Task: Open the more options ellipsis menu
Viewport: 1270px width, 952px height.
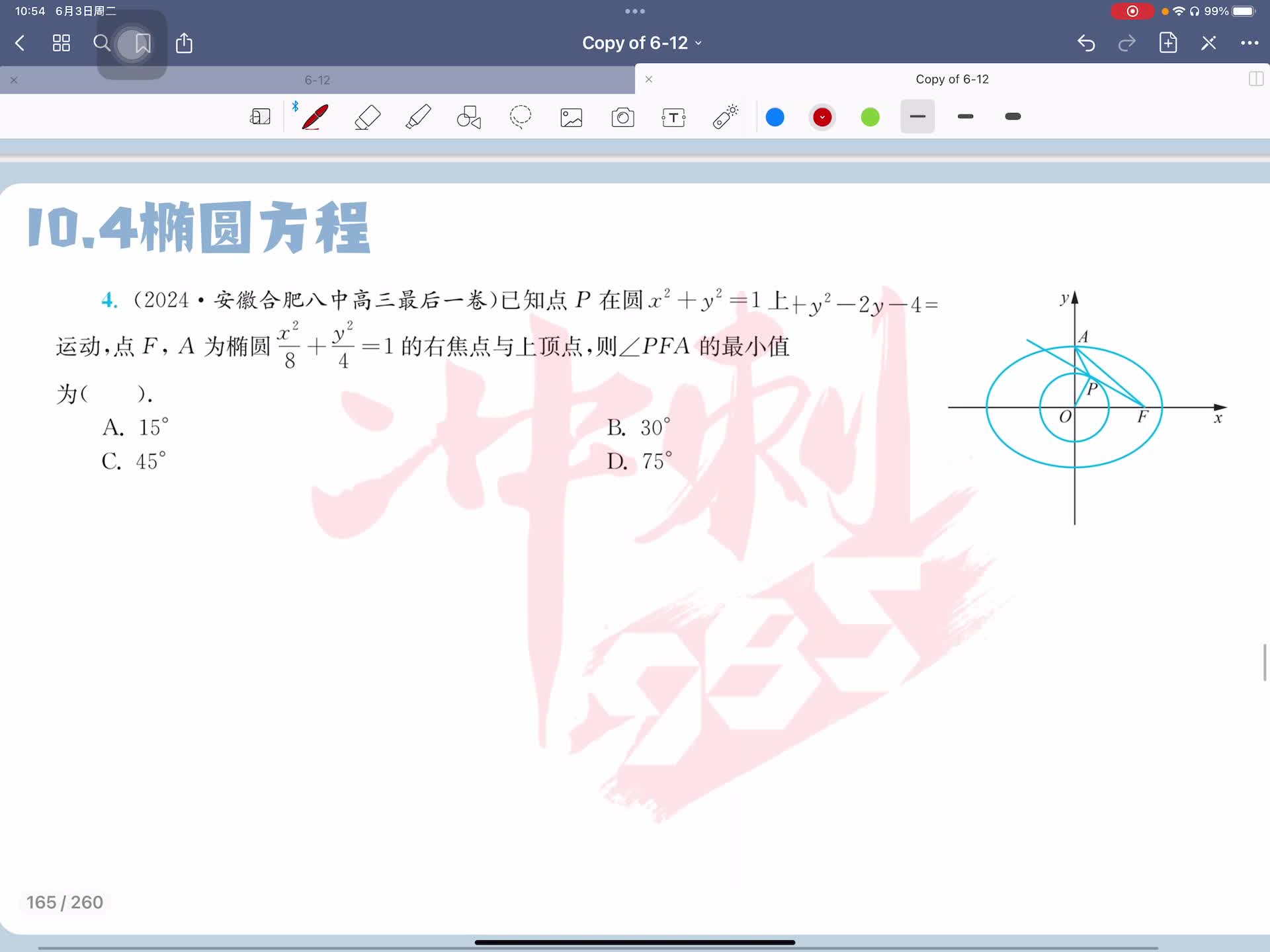Action: pos(1249,43)
